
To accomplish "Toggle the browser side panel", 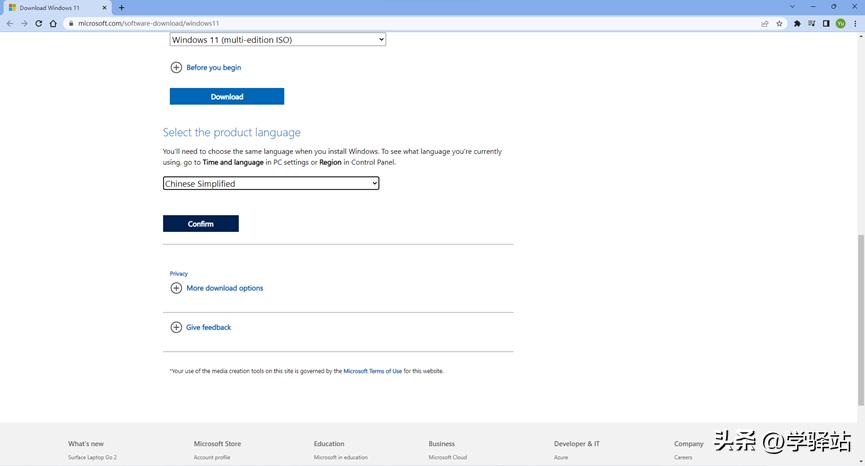I will (826, 24).
